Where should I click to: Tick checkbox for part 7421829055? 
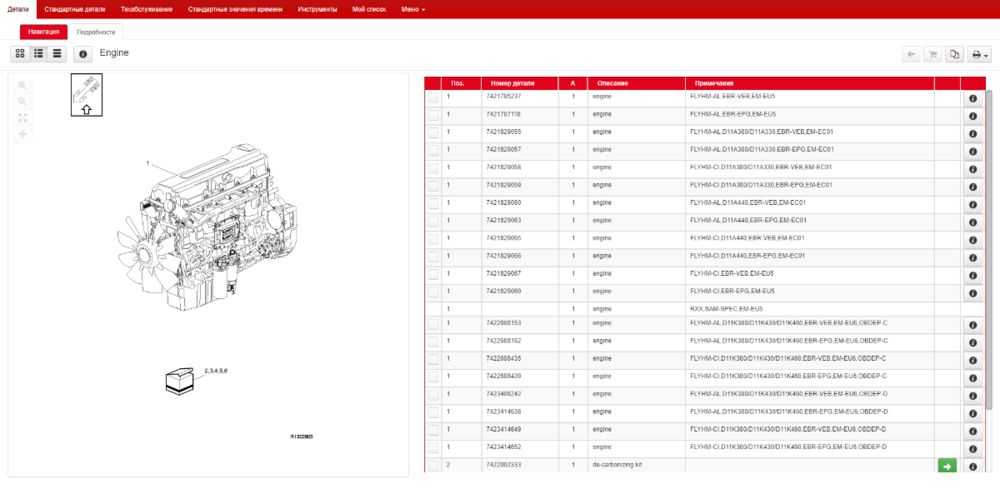click(x=433, y=132)
